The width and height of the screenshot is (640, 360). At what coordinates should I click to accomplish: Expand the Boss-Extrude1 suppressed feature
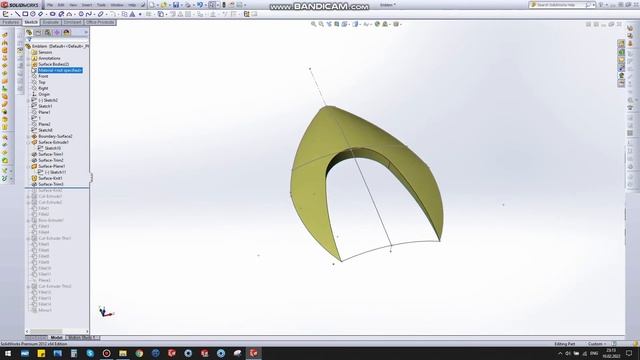pos(28,220)
